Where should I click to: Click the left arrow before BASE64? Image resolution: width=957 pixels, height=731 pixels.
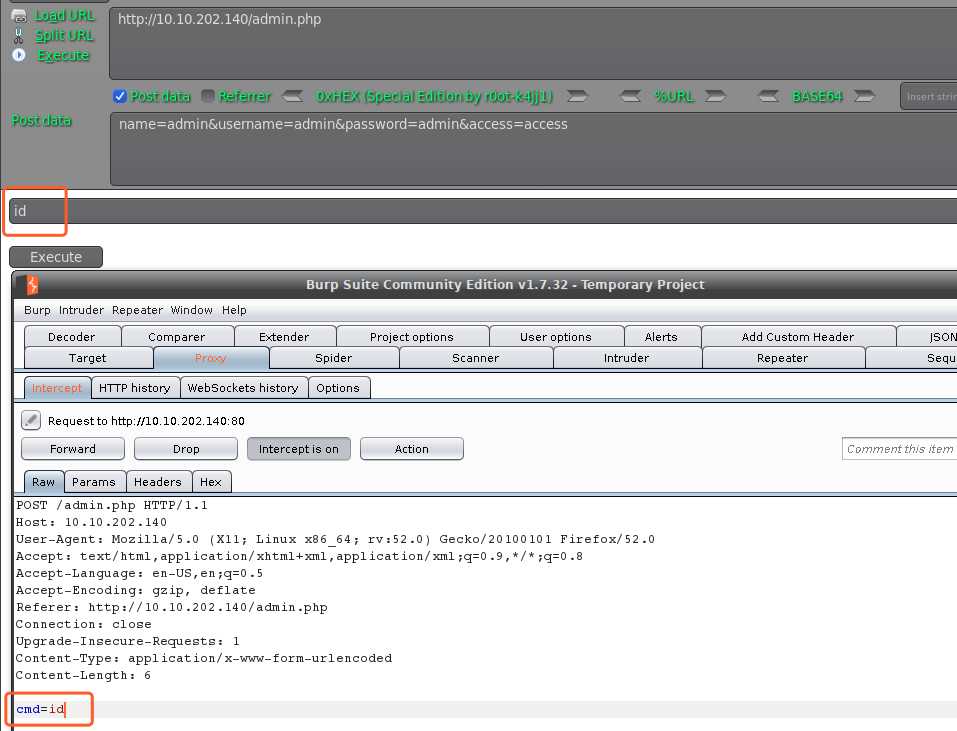(768, 96)
